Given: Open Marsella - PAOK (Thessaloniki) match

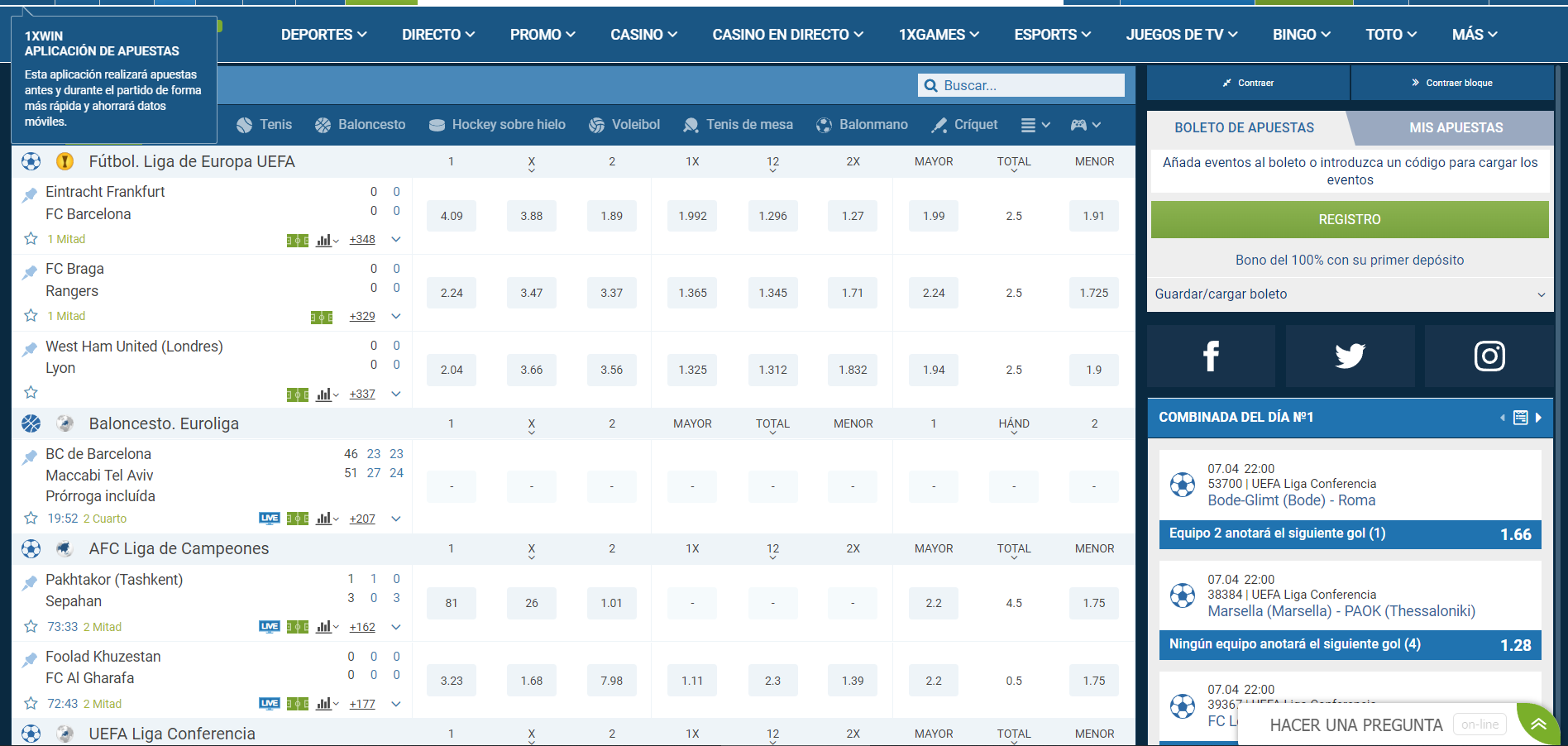Looking at the screenshot, I should 1341,611.
